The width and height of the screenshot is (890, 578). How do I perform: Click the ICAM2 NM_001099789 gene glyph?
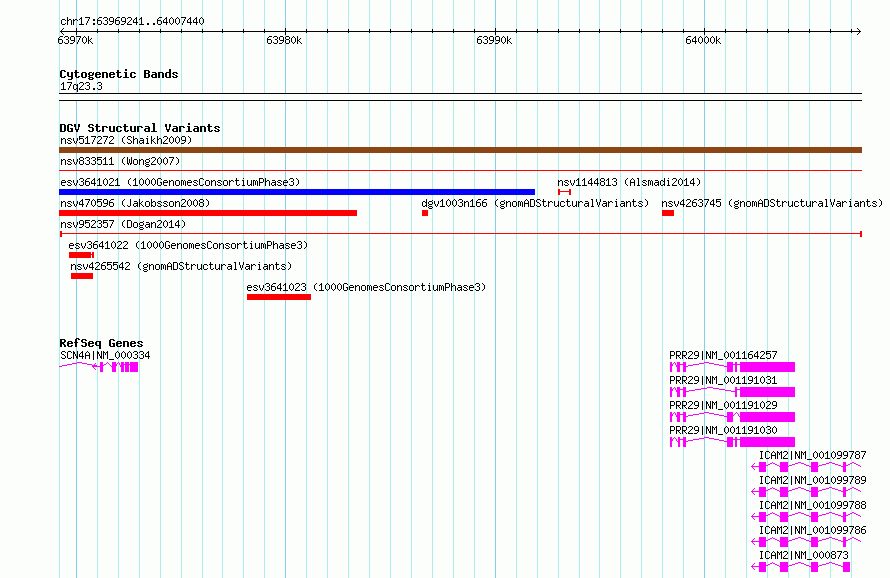806,492
